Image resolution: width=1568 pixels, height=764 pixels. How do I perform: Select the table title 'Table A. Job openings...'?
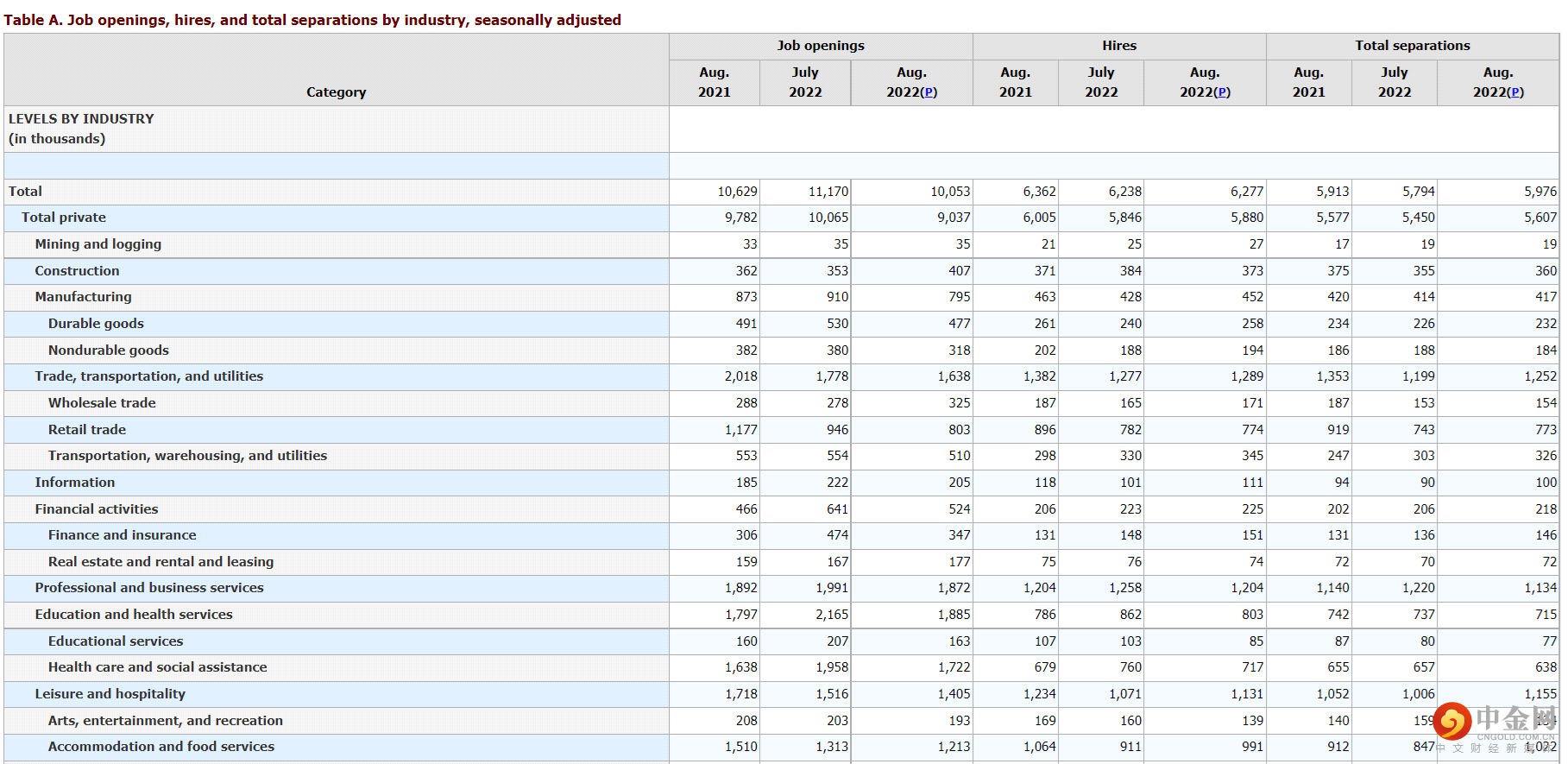[x=312, y=20]
